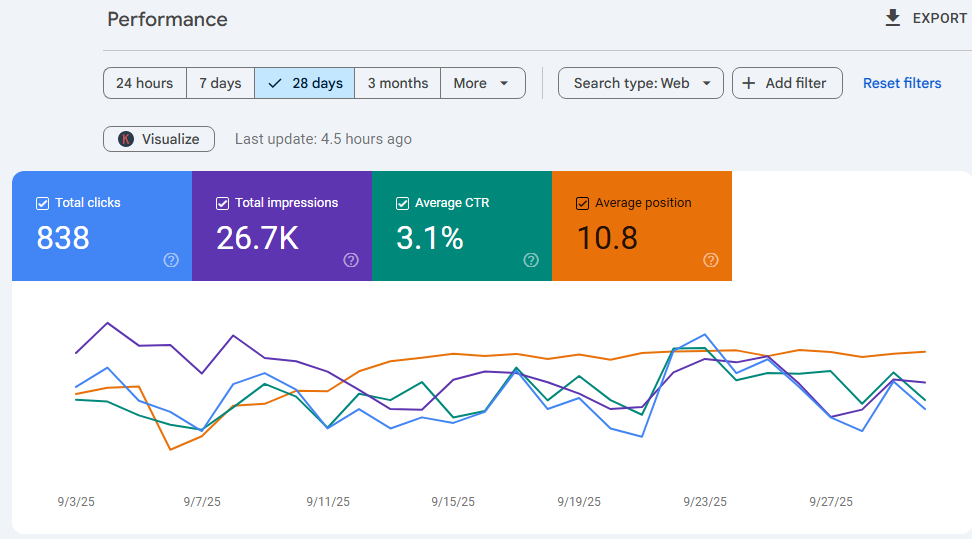Click the 9/15/25 date label on chart
972x539 pixels.
point(453,502)
